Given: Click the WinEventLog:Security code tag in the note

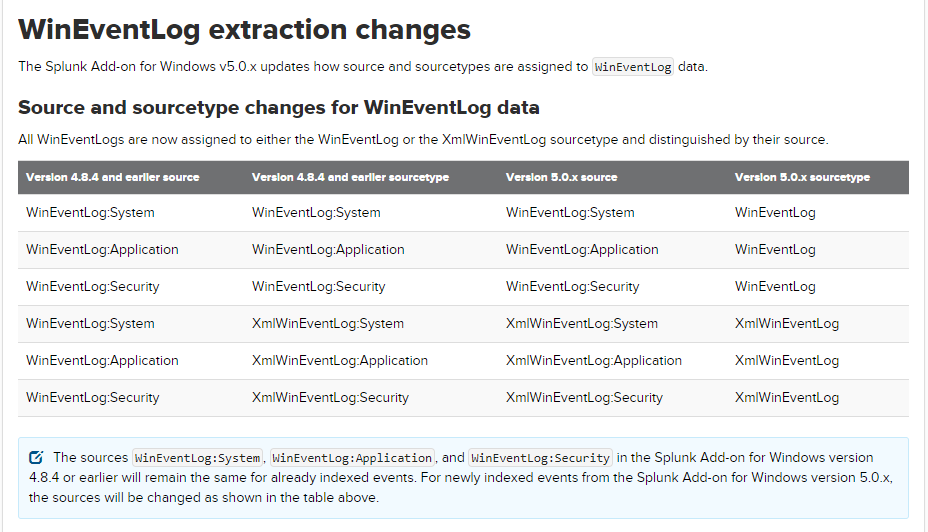Looking at the screenshot, I should tap(540, 458).
